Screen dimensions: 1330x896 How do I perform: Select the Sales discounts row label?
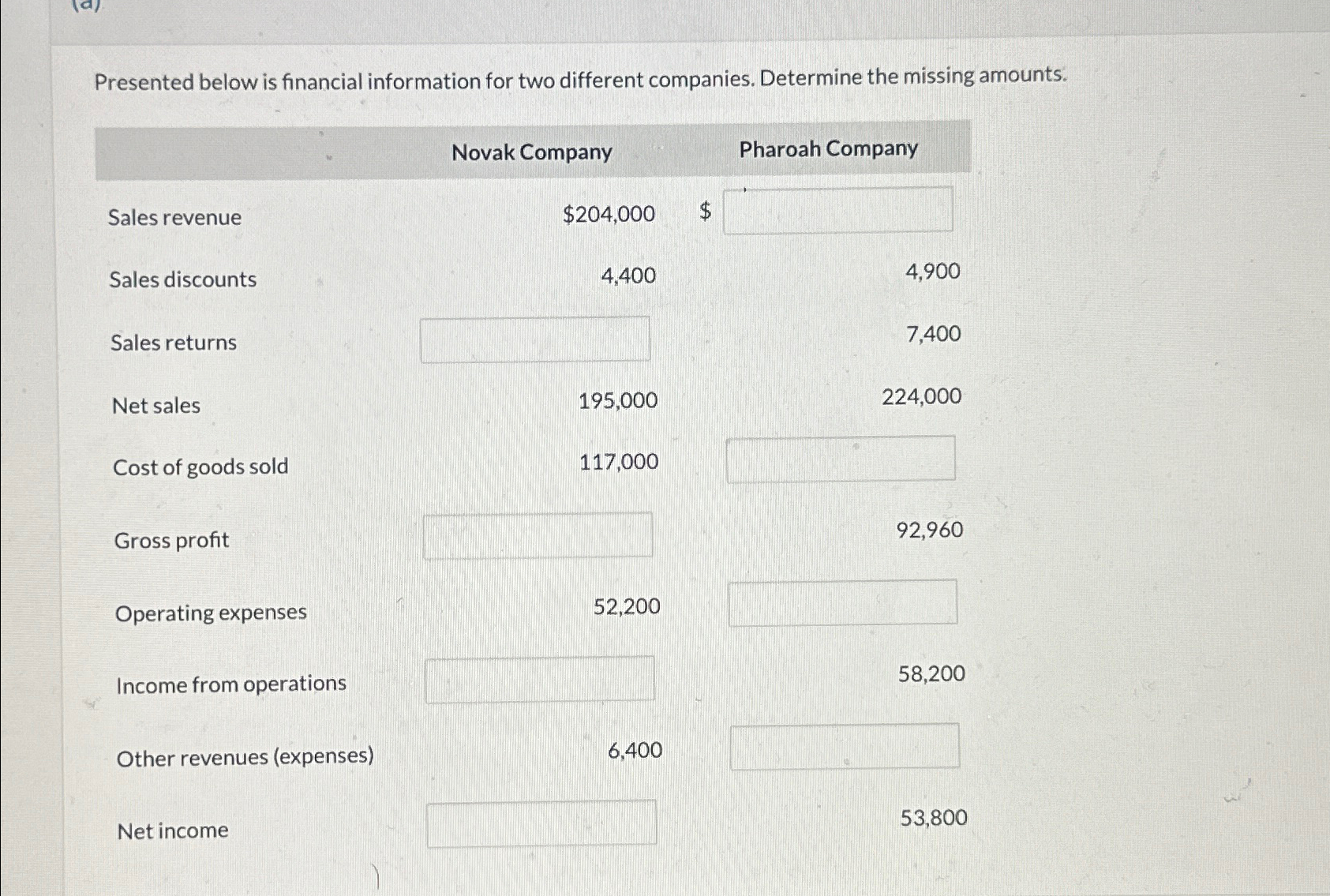click(183, 279)
